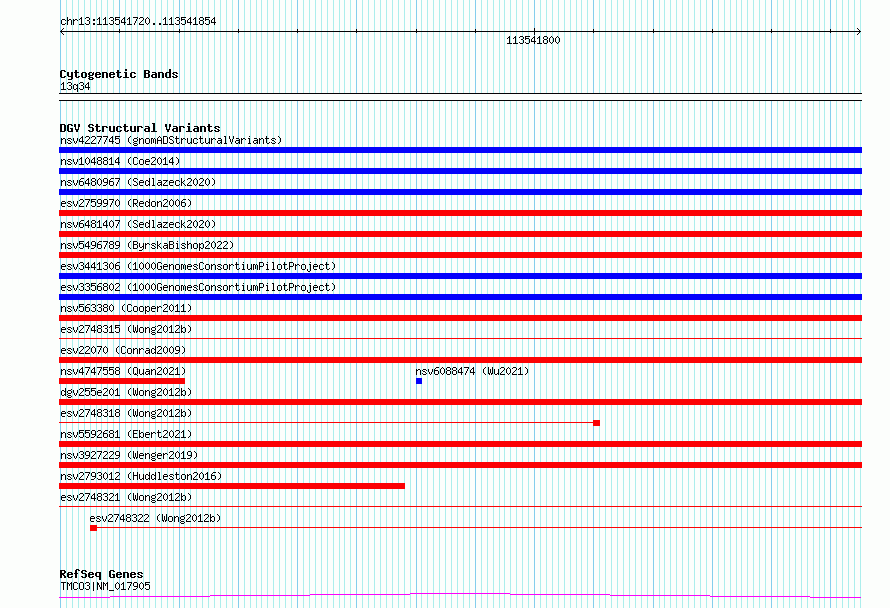Click the magenta TMCO3 gene track line
This screenshot has height=608, width=890.
460,596
